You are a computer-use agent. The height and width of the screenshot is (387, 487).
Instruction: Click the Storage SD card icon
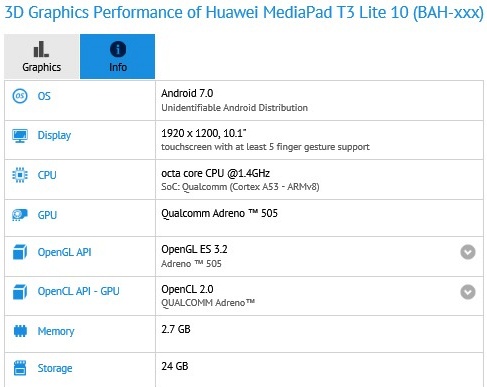[x=20, y=368]
